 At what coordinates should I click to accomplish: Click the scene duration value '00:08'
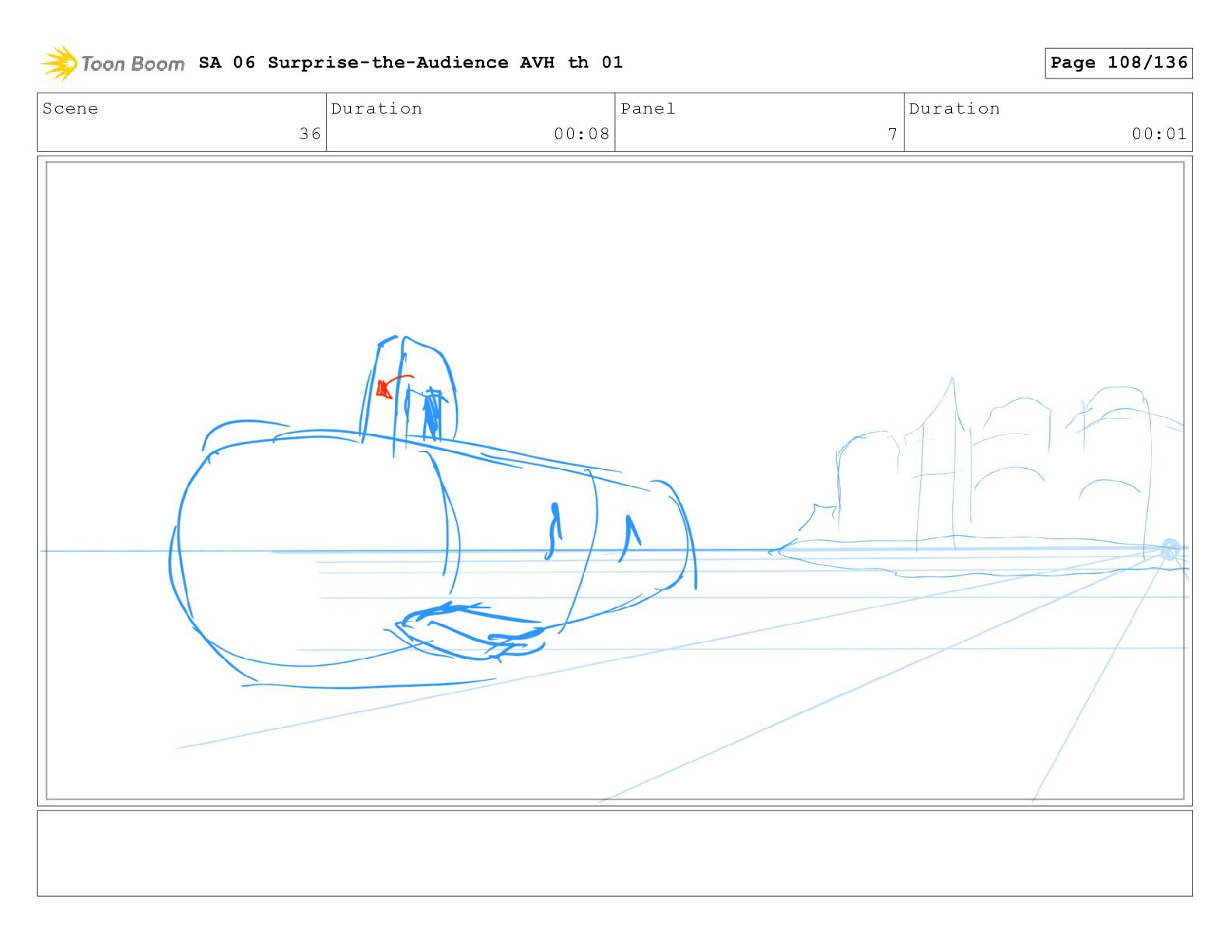click(582, 134)
